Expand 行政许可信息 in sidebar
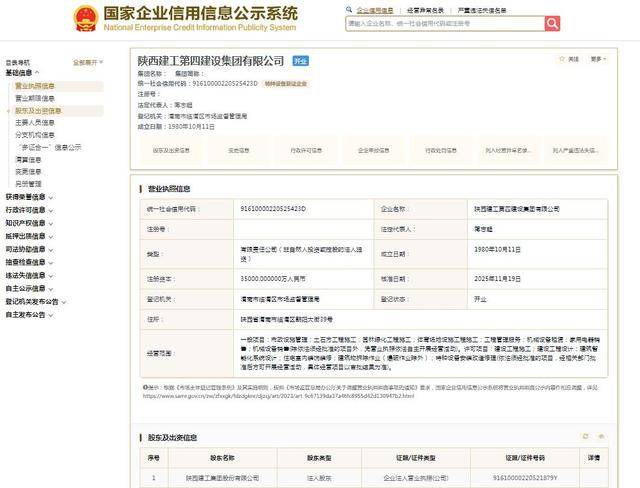 point(29,210)
